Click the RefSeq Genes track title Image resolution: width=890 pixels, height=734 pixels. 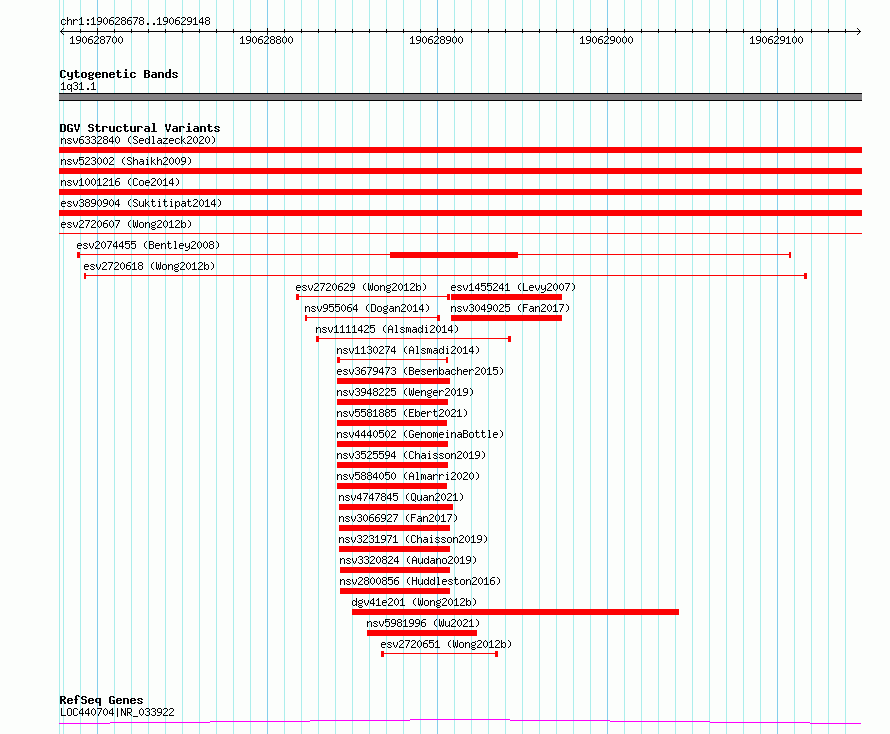coord(101,701)
